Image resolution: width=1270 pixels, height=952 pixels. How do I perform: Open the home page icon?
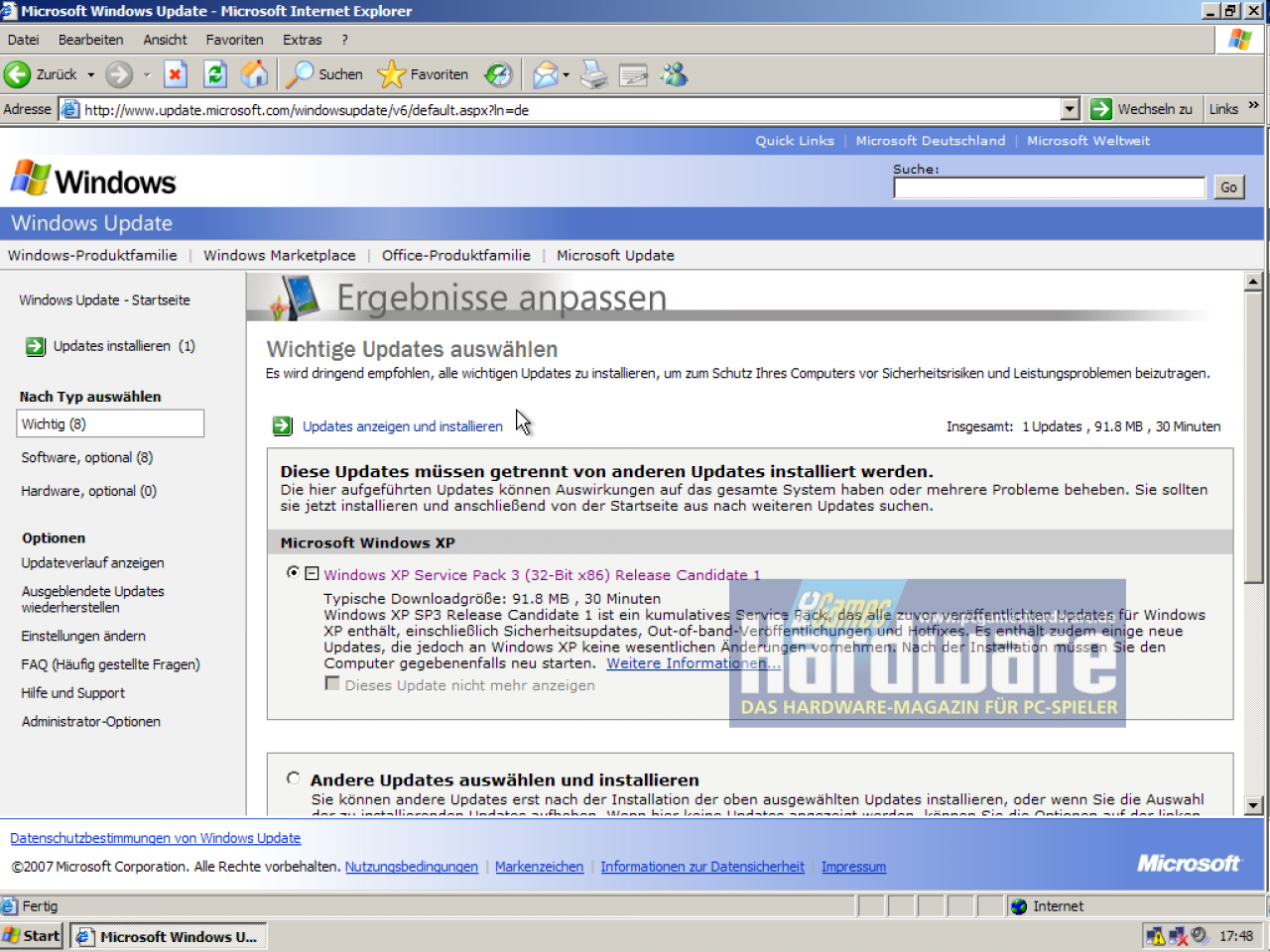pyautogui.click(x=254, y=74)
